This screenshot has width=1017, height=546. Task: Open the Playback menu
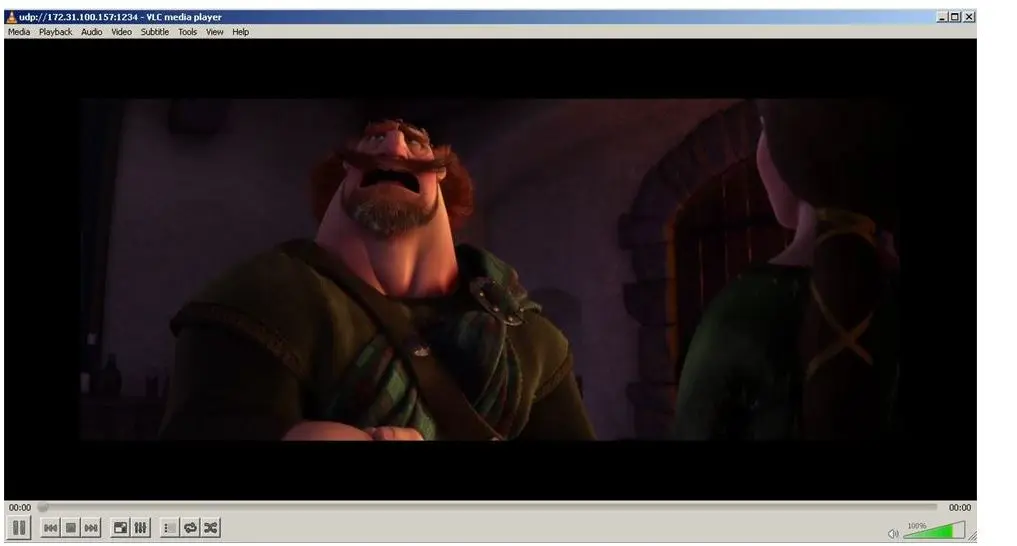coord(56,32)
